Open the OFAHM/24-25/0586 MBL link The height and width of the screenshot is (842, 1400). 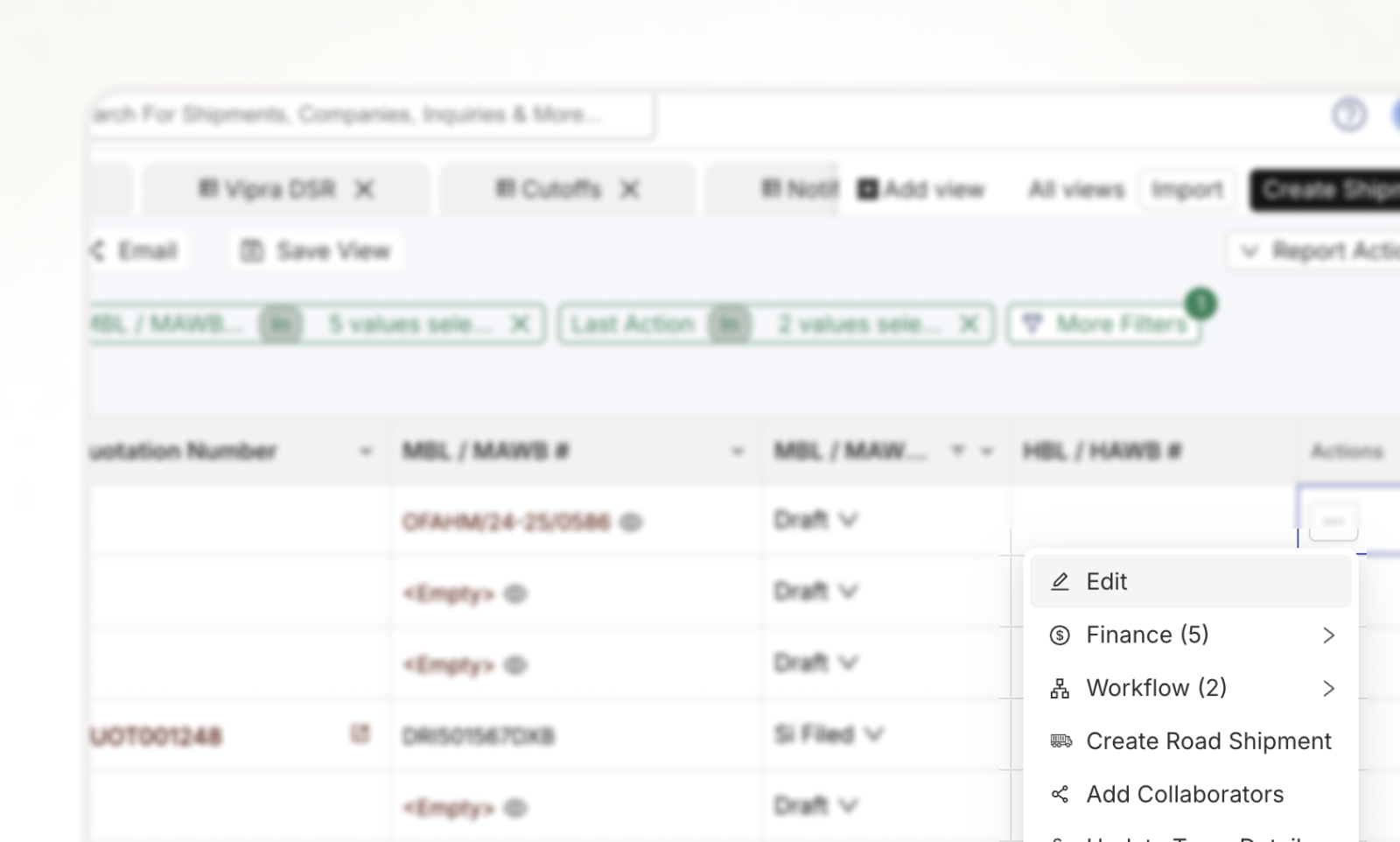coord(506,523)
